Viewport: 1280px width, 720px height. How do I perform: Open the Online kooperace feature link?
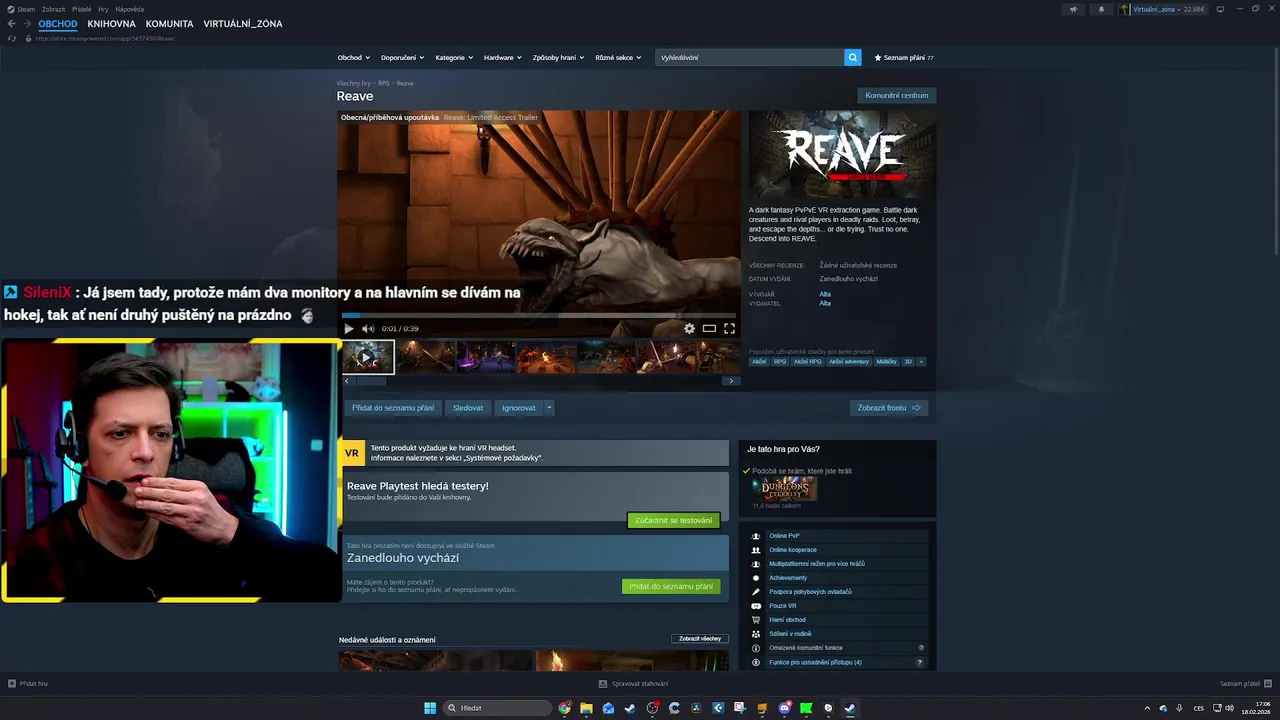(x=793, y=550)
